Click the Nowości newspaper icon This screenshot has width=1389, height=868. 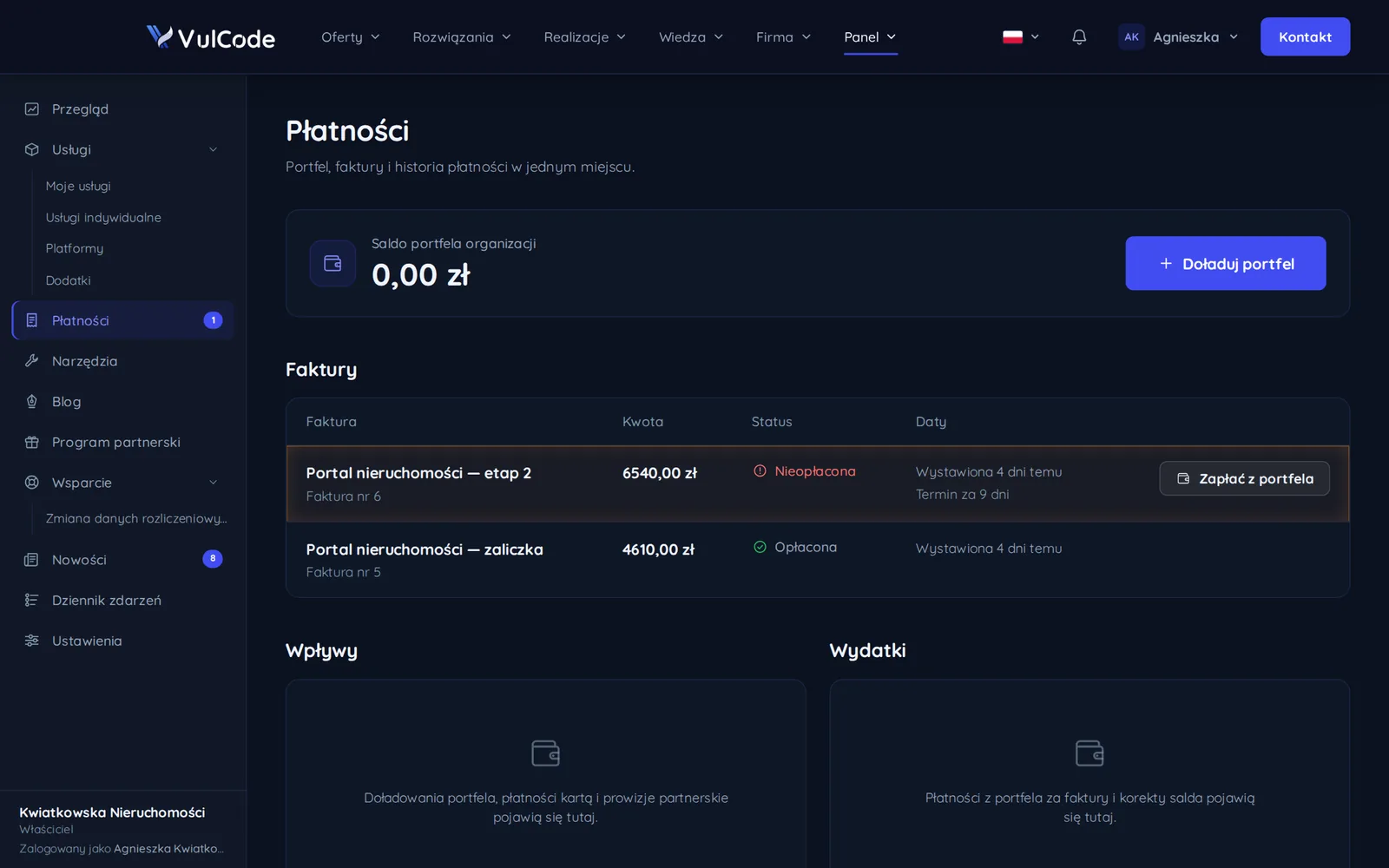click(32, 560)
